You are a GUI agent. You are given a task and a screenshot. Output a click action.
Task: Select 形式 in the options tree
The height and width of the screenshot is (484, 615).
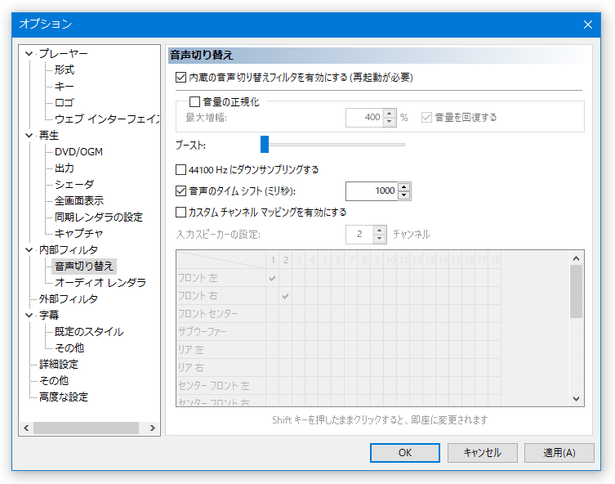pyautogui.click(x=64, y=70)
